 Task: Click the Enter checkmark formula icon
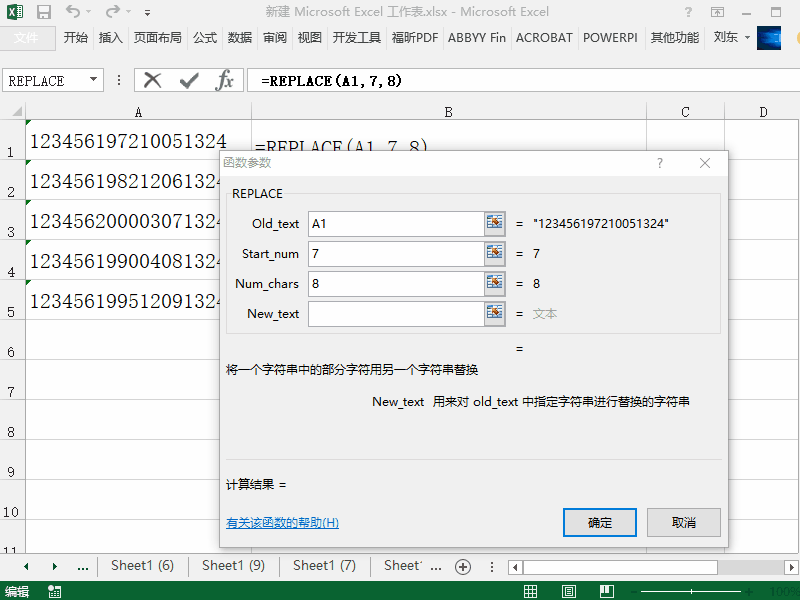[189, 80]
